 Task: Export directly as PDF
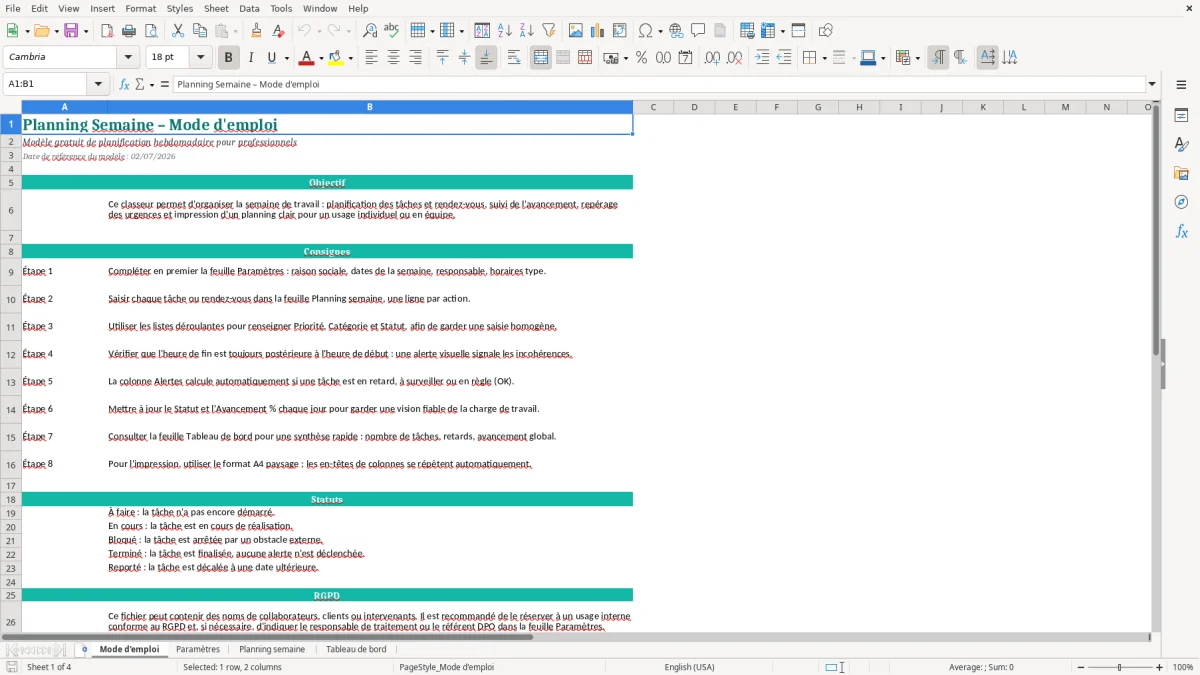click(x=106, y=30)
